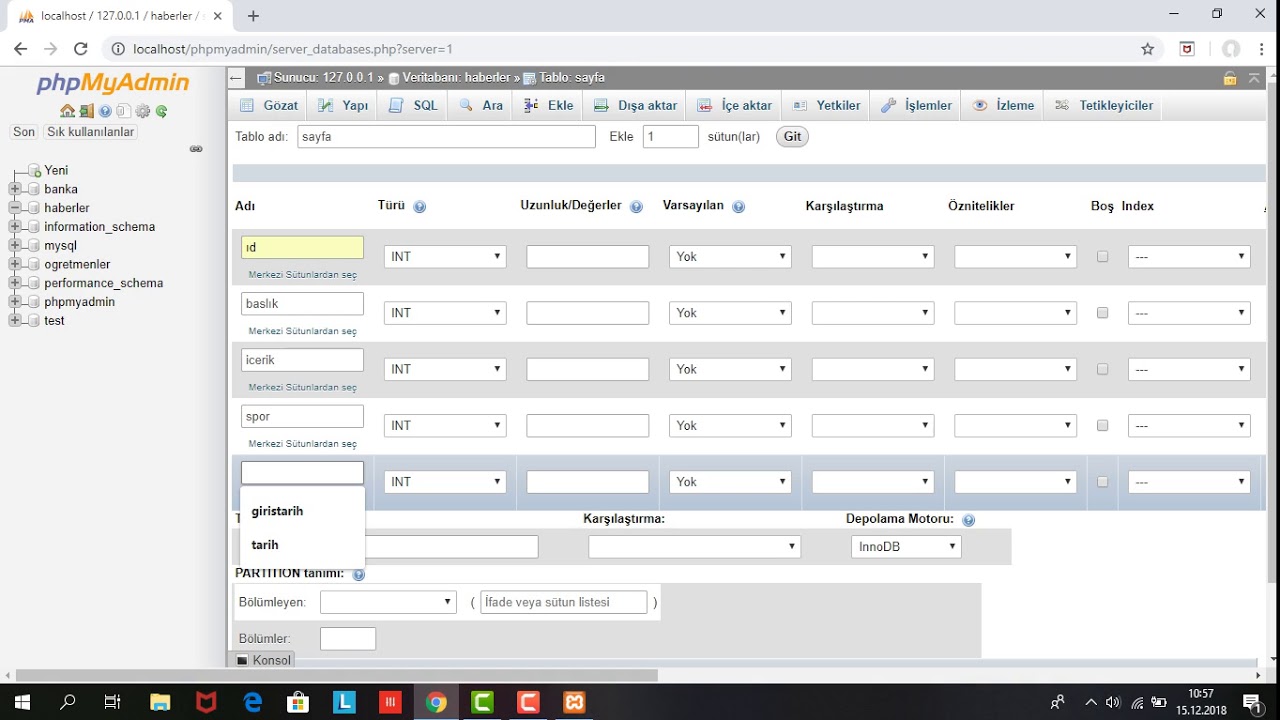Toggle Boş checkbox for spor column
This screenshot has height=720, width=1280.
coord(1102,425)
